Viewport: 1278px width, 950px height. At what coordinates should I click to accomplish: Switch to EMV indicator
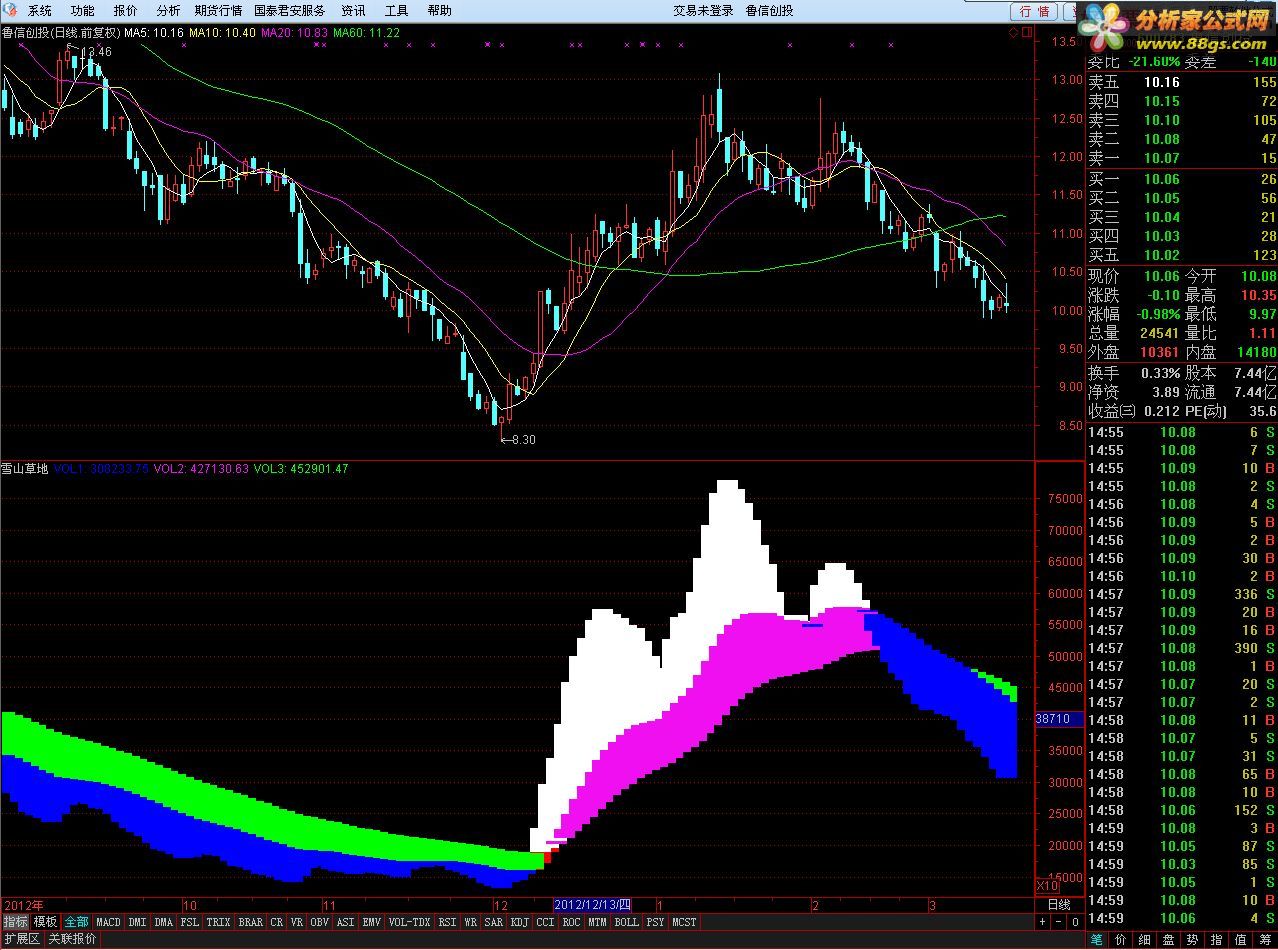[x=372, y=922]
